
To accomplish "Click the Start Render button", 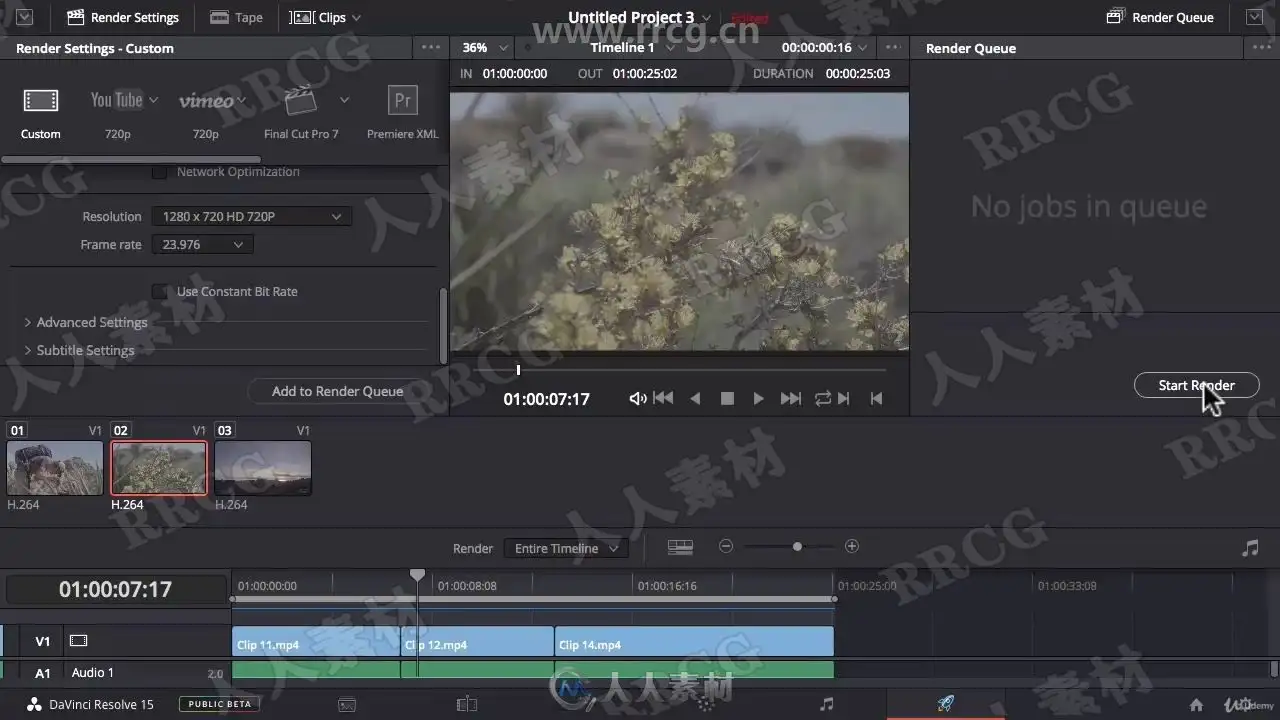I will (1196, 385).
